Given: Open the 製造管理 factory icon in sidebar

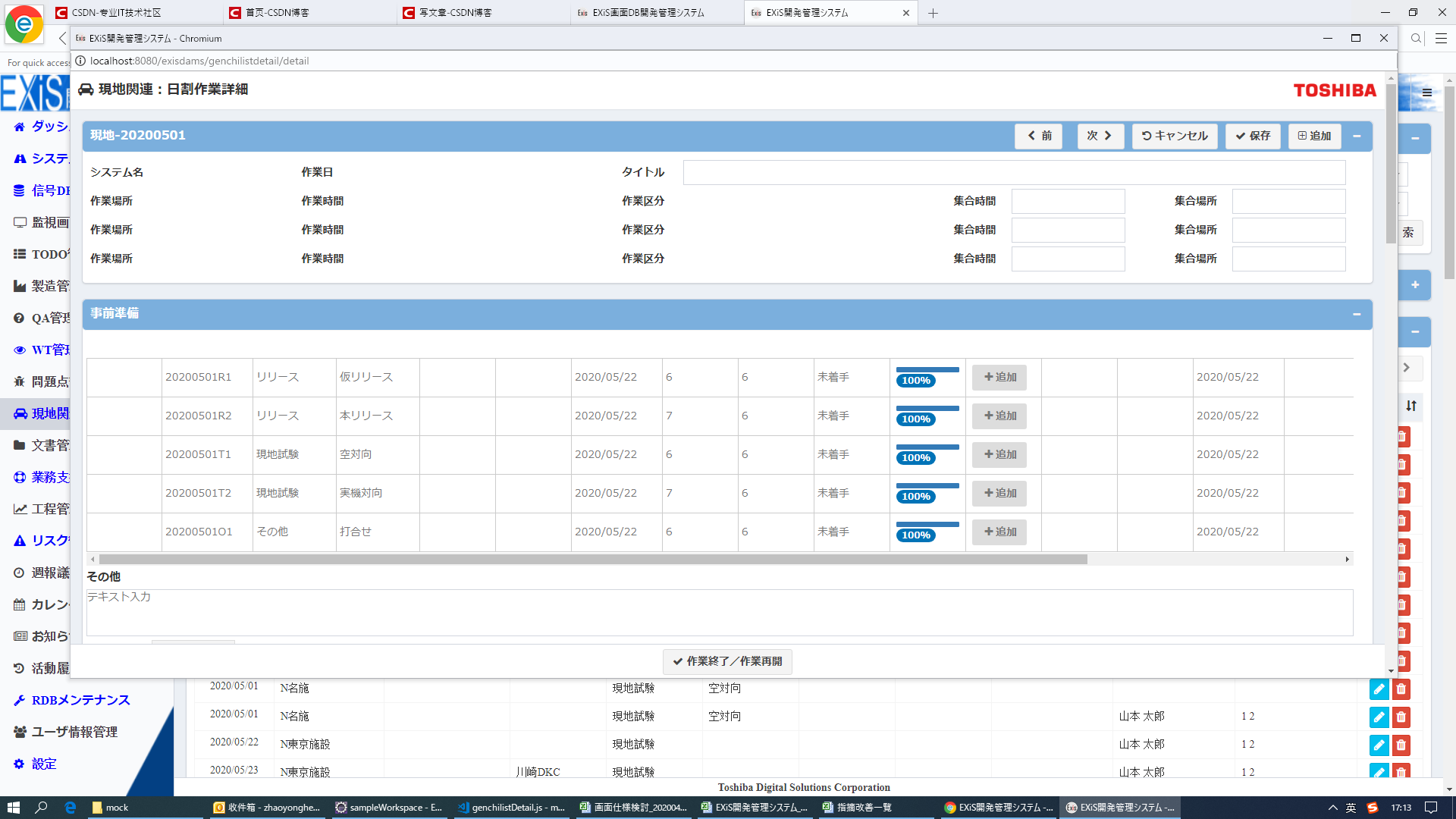Looking at the screenshot, I should (19, 286).
